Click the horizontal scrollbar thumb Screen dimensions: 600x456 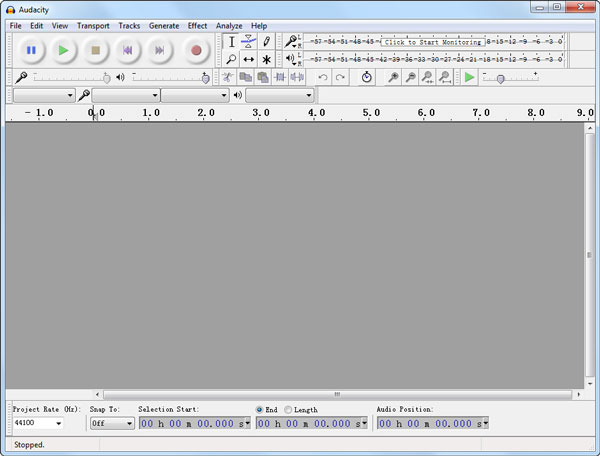(x=337, y=394)
